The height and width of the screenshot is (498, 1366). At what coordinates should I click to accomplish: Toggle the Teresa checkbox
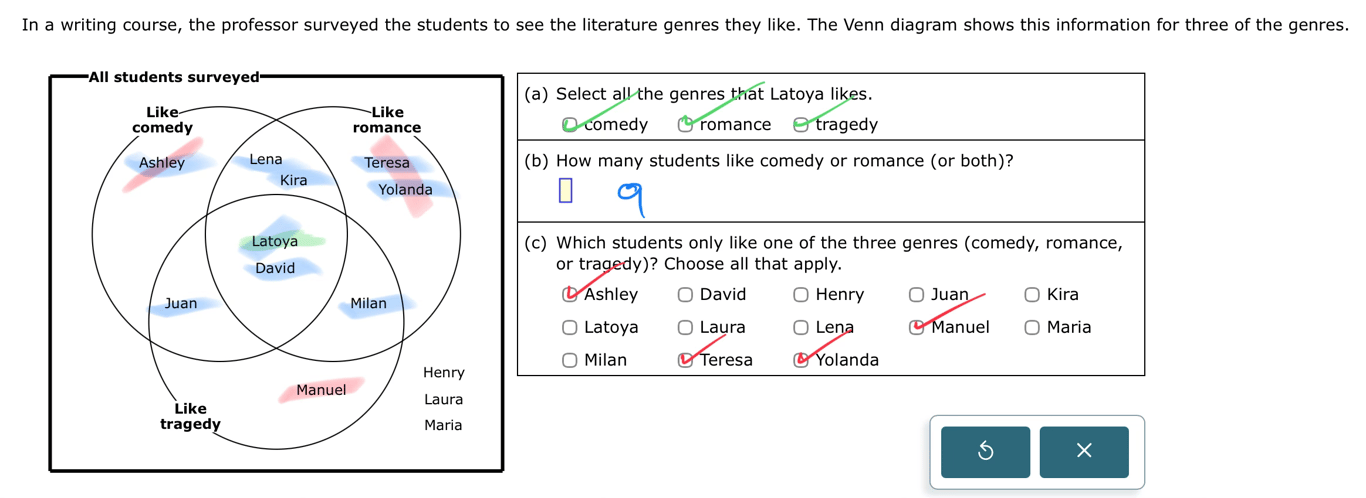click(685, 361)
